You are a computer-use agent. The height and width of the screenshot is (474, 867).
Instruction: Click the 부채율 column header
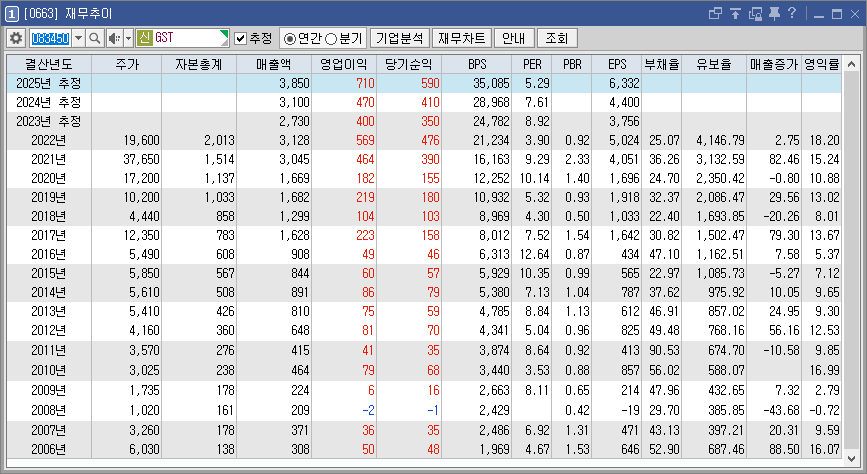coord(662,64)
